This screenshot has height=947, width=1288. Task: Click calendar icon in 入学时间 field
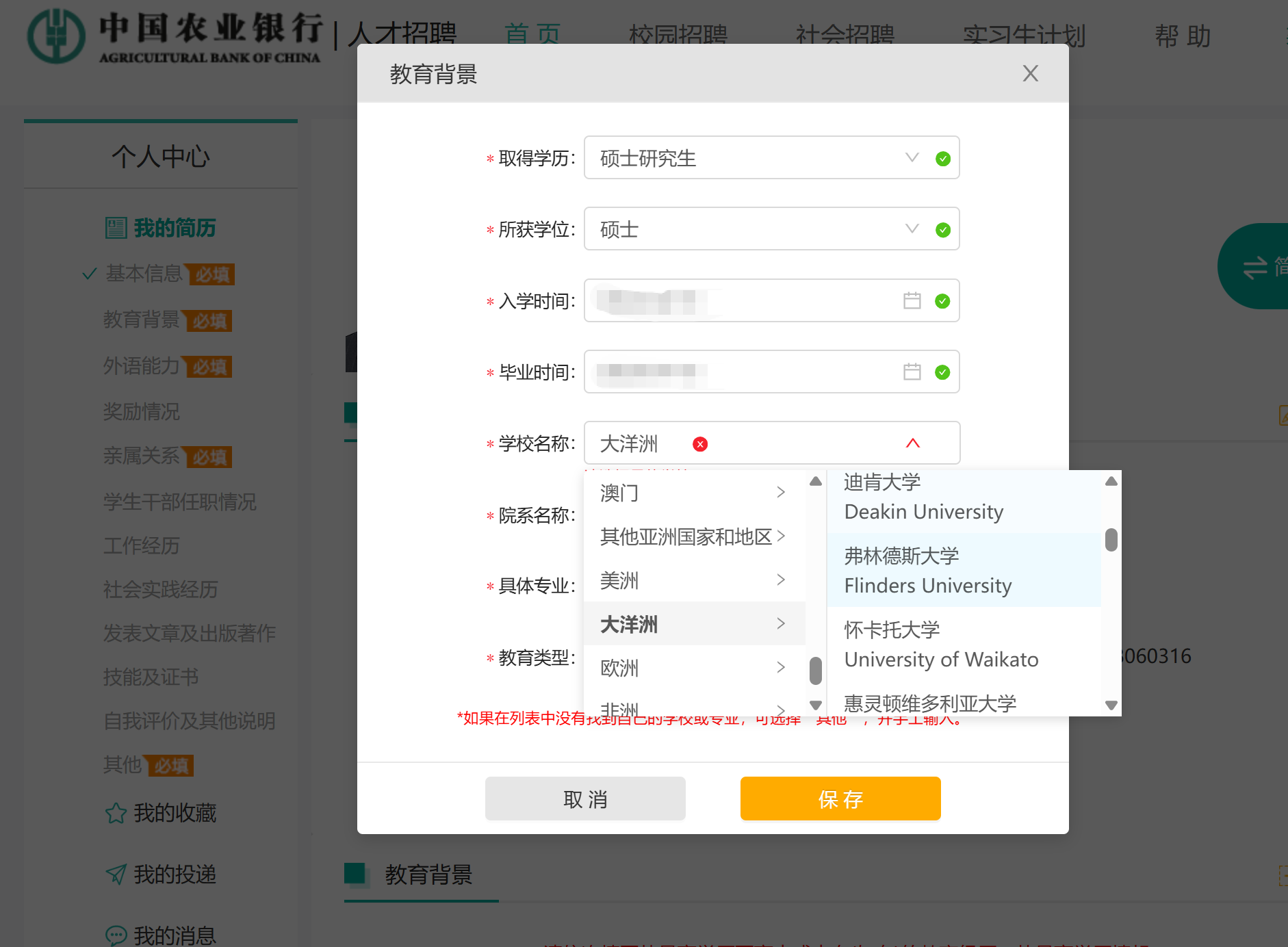click(912, 300)
